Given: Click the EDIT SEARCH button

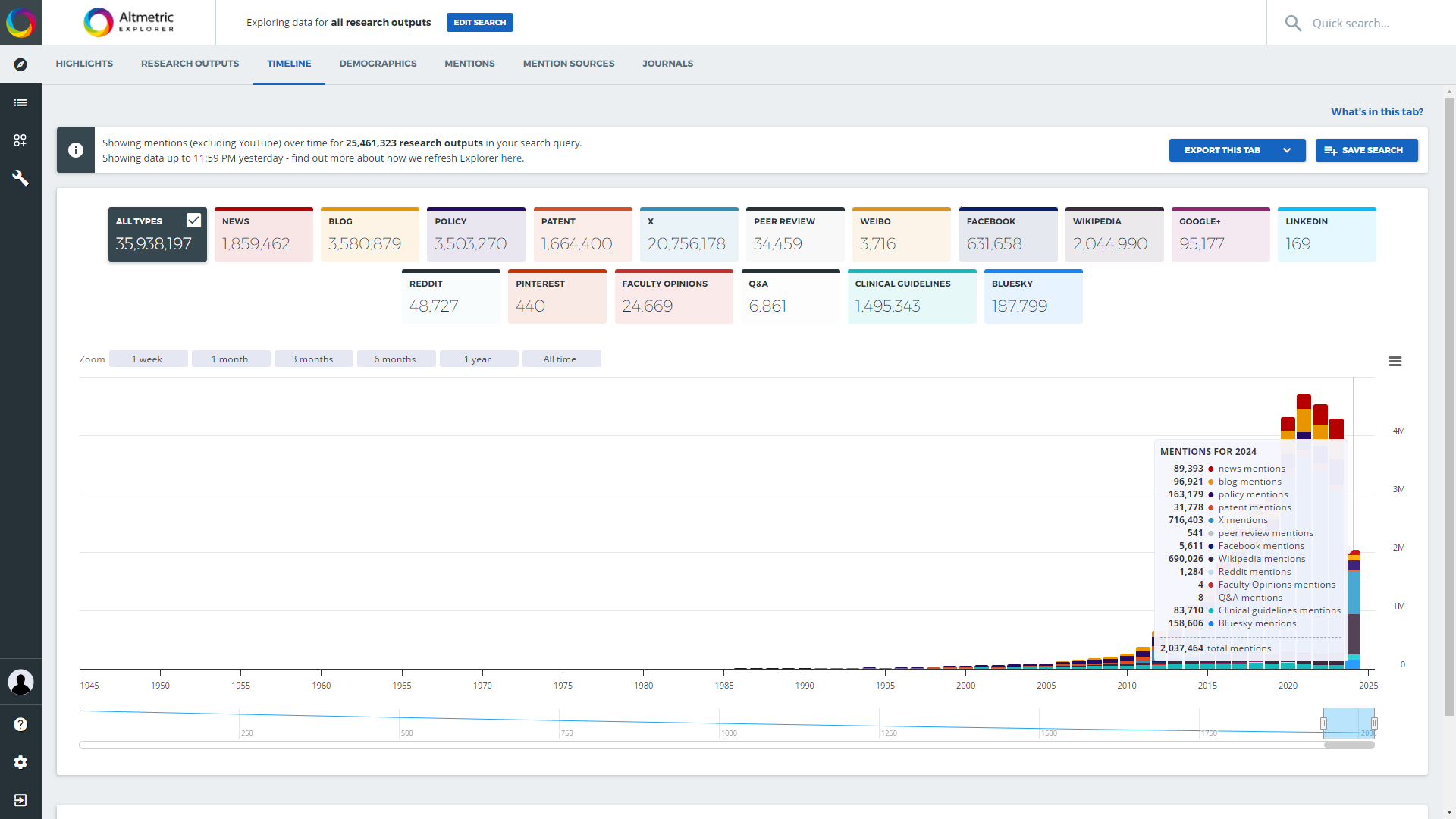Looking at the screenshot, I should point(479,22).
